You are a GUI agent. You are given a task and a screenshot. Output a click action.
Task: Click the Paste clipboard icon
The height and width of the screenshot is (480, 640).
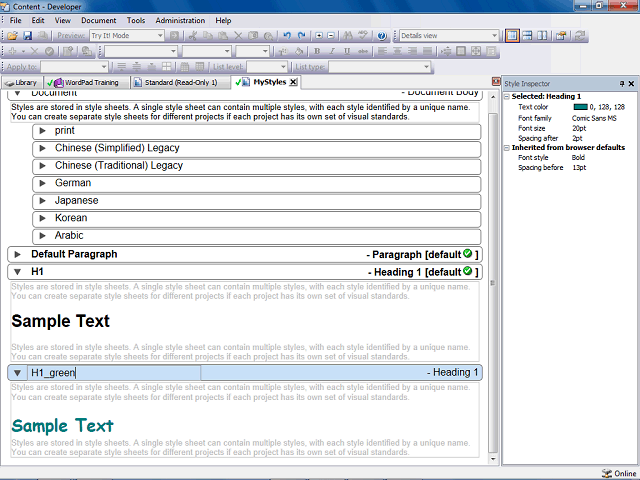pyautogui.click(x=223, y=36)
